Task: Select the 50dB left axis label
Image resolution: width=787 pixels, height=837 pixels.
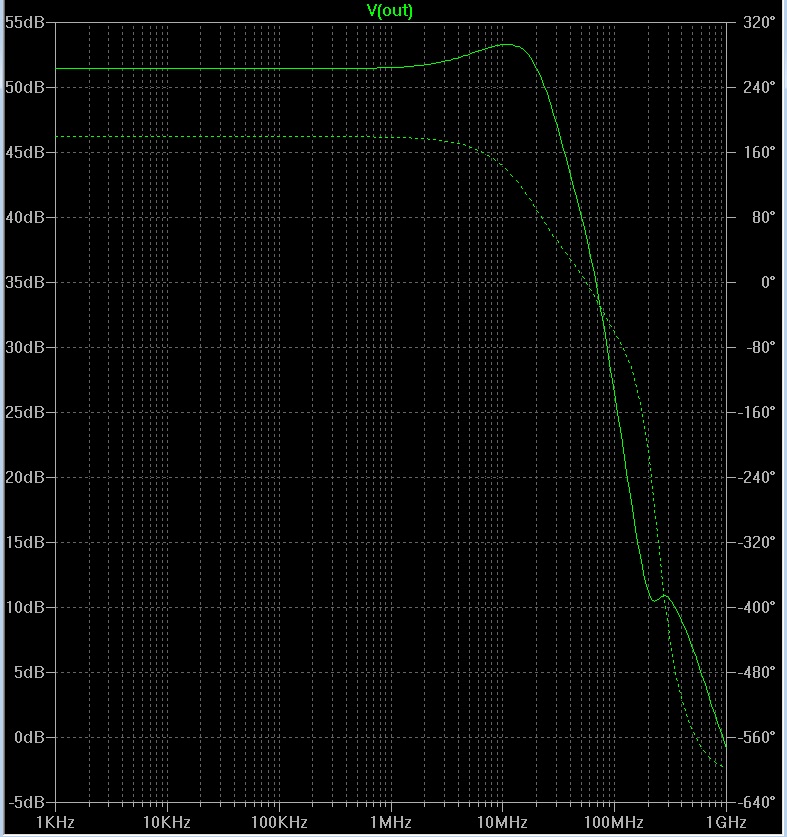Action: tap(25, 87)
